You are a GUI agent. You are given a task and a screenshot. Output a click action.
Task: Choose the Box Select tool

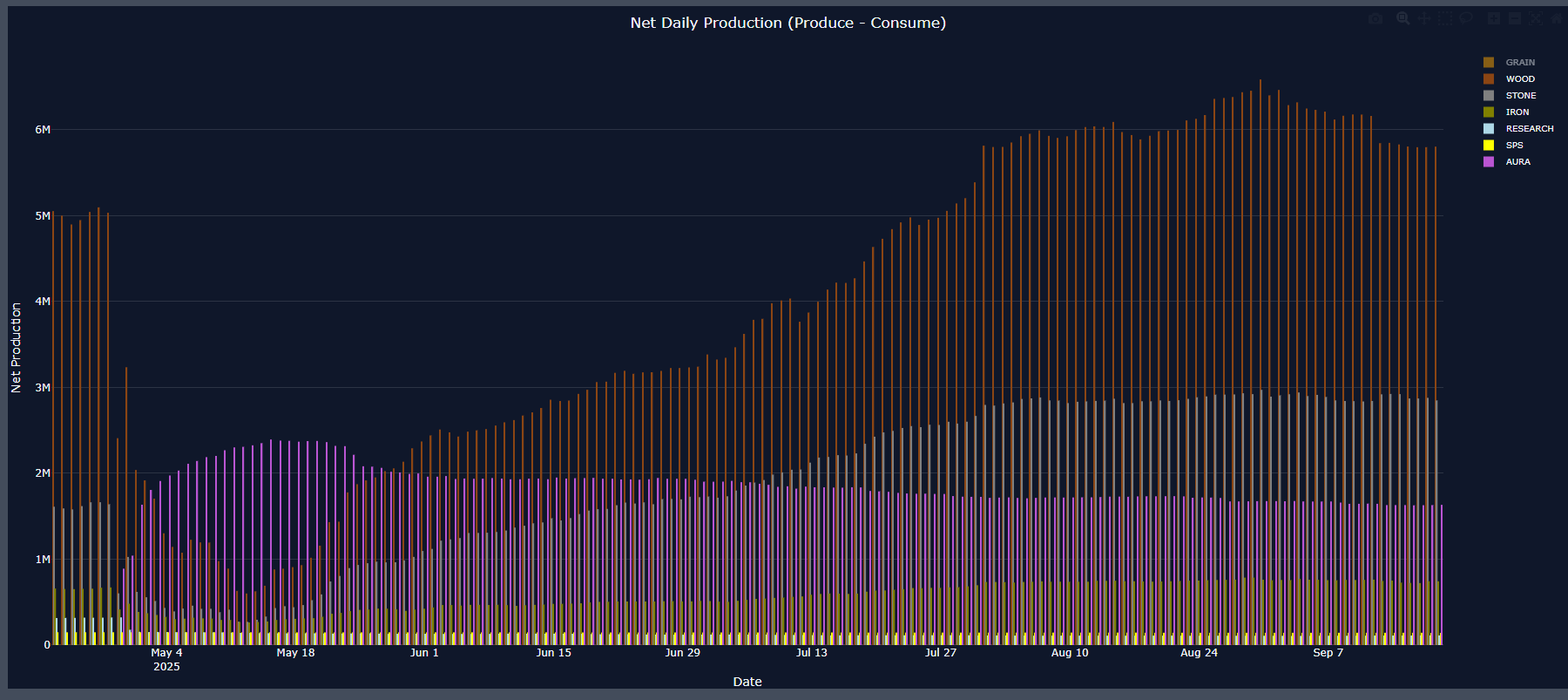[1445, 18]
